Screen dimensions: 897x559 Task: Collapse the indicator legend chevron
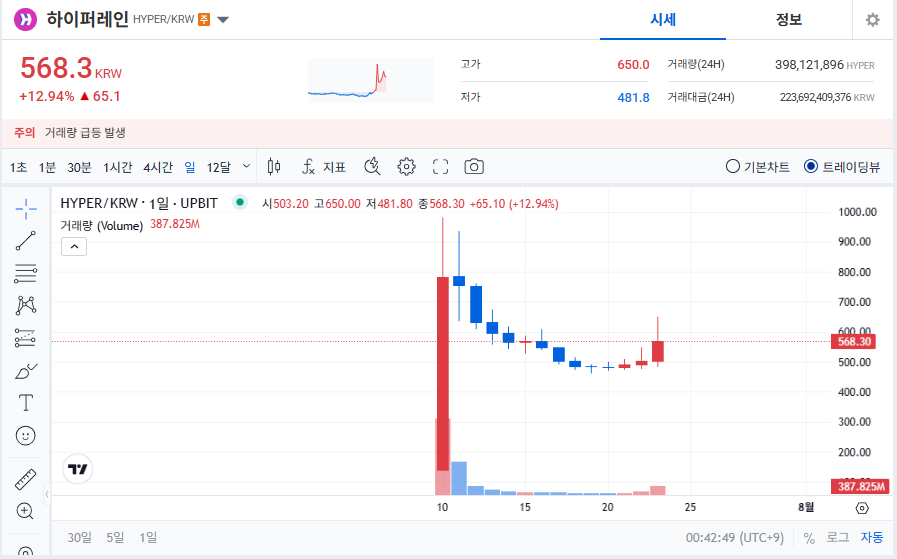pyautogui.click(x=74, y=247)
